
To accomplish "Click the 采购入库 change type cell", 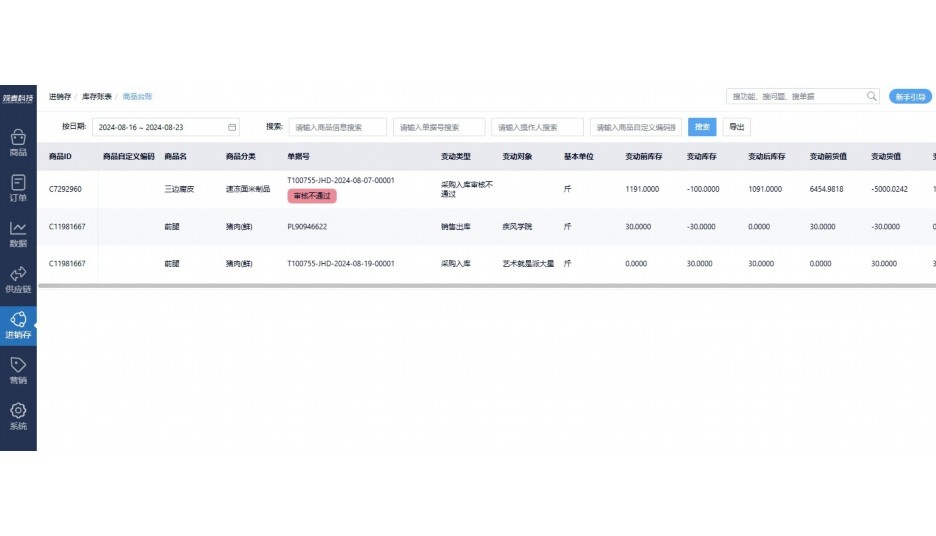I will click(455, 263).
